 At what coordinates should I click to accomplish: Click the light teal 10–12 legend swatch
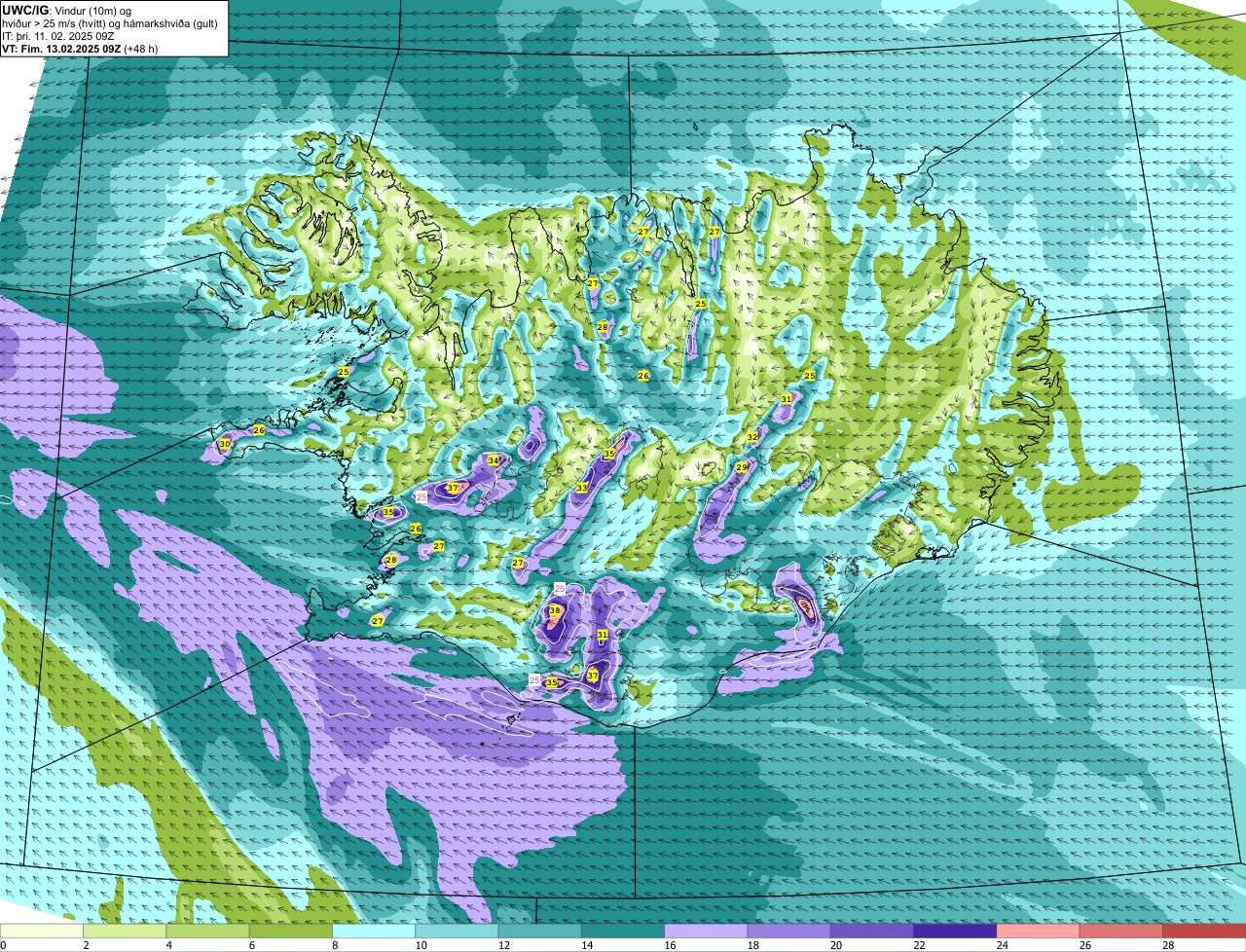click(457, 932)
